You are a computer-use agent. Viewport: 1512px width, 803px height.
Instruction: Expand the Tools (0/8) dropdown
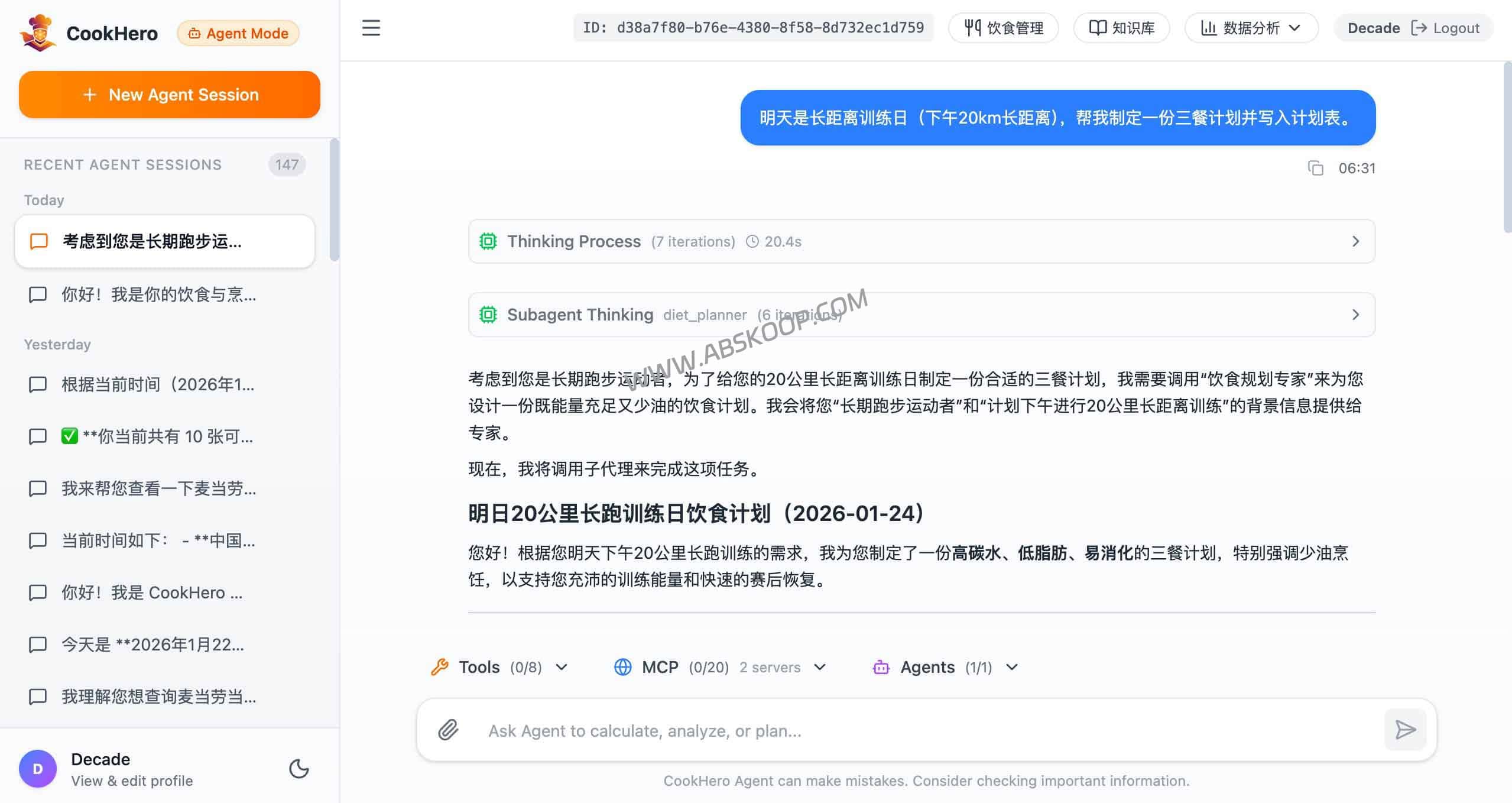(x=561, y=667)
